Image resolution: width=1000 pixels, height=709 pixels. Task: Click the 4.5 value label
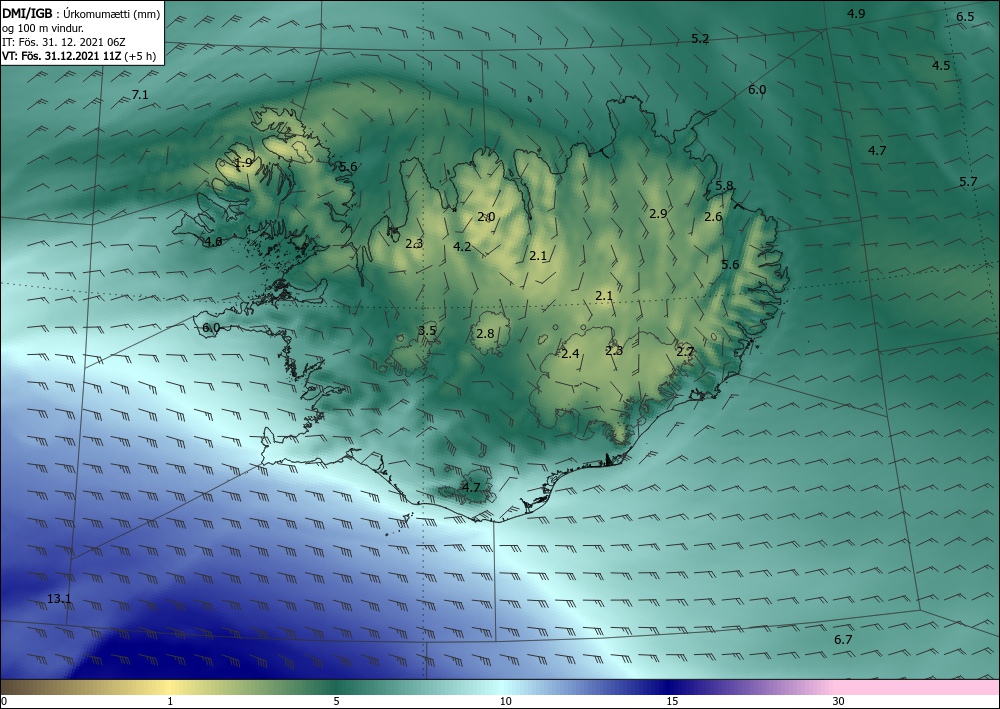point(941,66)
